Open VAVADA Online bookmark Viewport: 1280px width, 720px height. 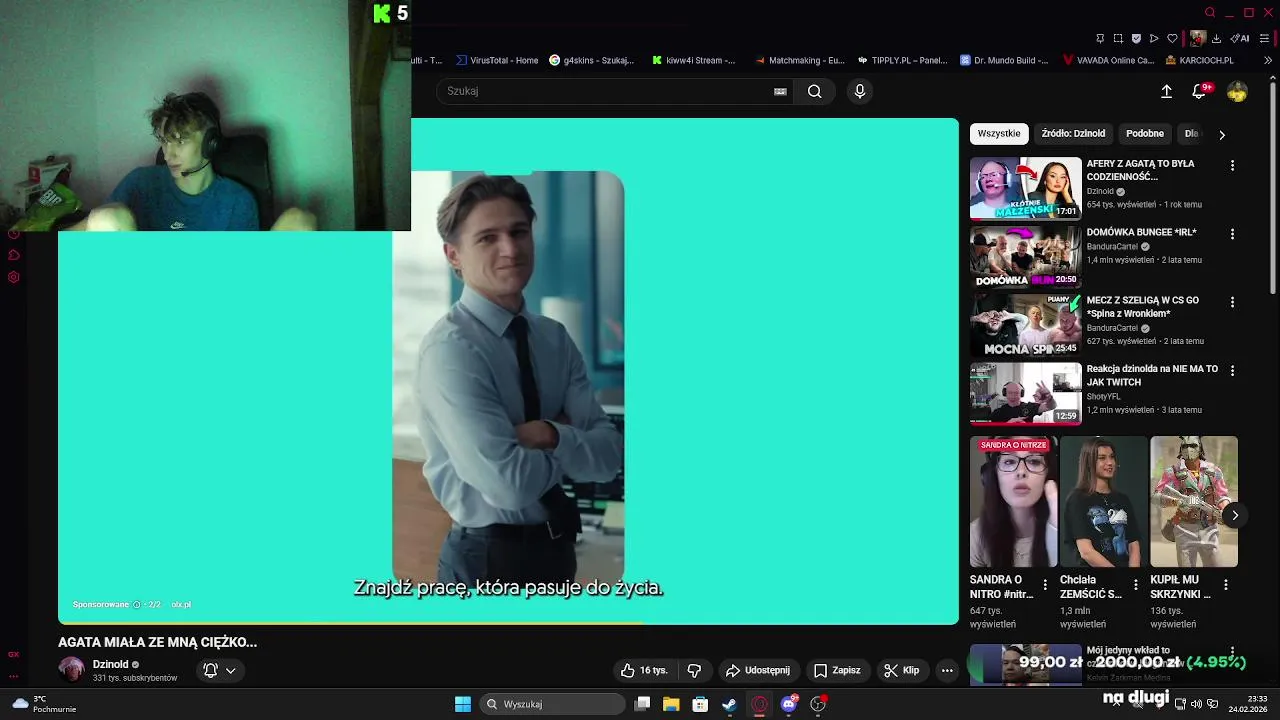click(x=1108, y=60)
